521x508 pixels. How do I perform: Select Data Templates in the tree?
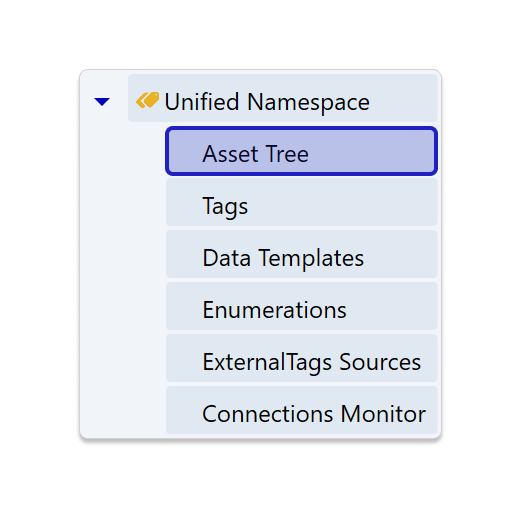[302, 254]
